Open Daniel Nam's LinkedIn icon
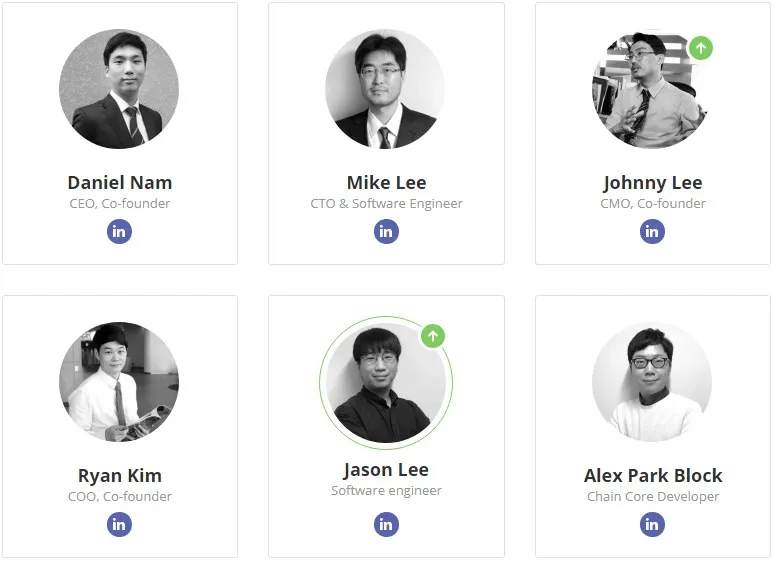774x562 pixels. pyautogui.click(x=119, y=231)
